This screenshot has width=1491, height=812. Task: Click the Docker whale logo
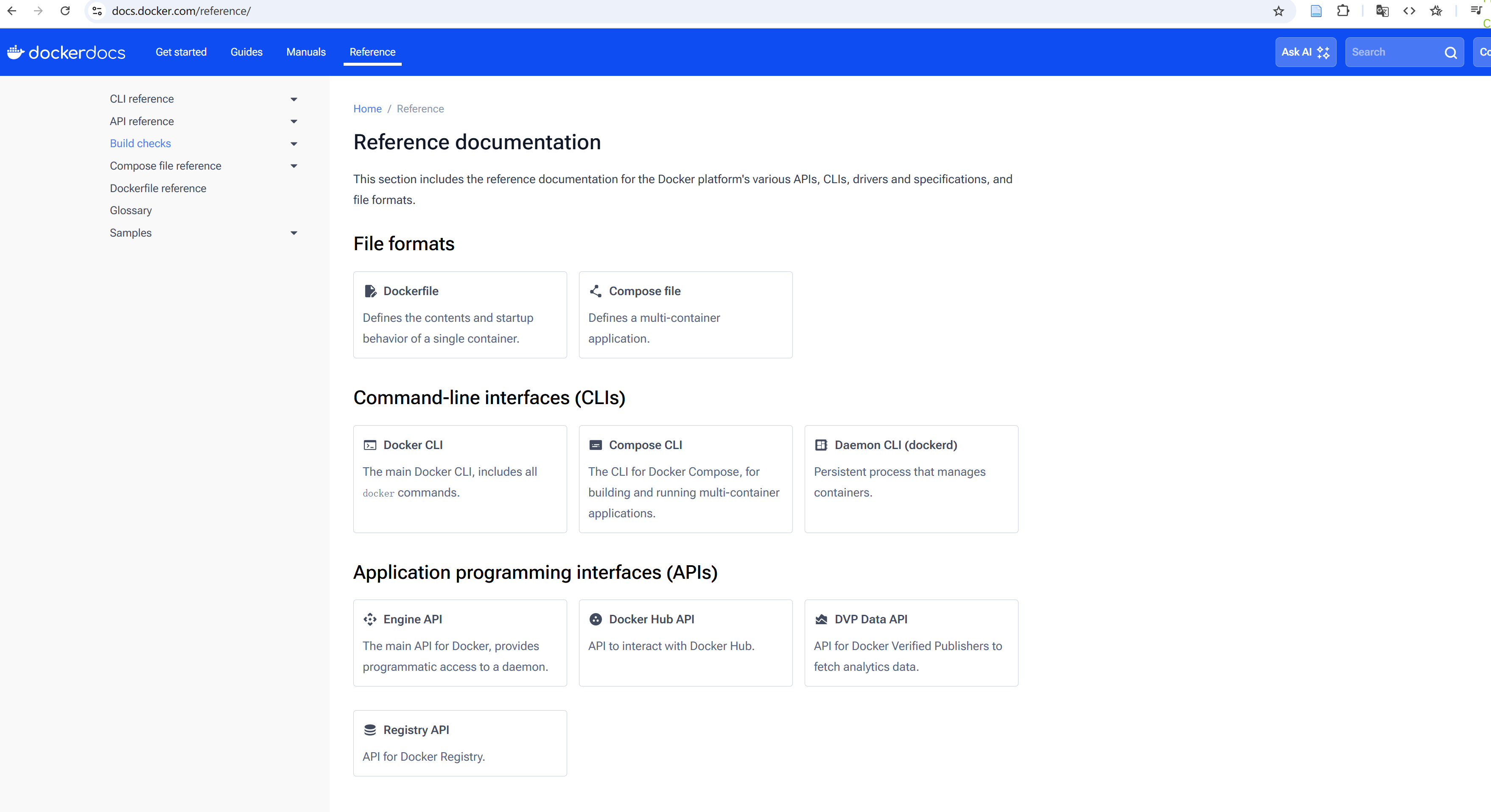click(x=16, y=52)
